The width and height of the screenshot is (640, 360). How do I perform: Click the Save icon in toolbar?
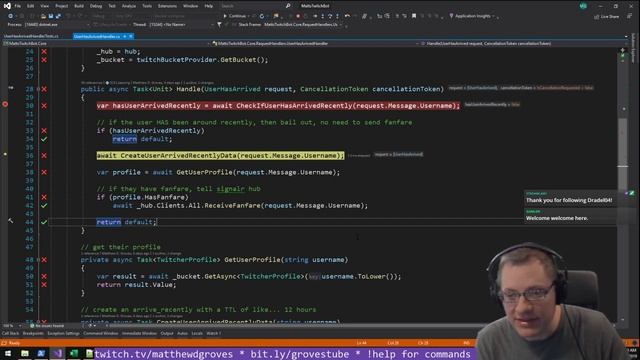coord(51,16)
